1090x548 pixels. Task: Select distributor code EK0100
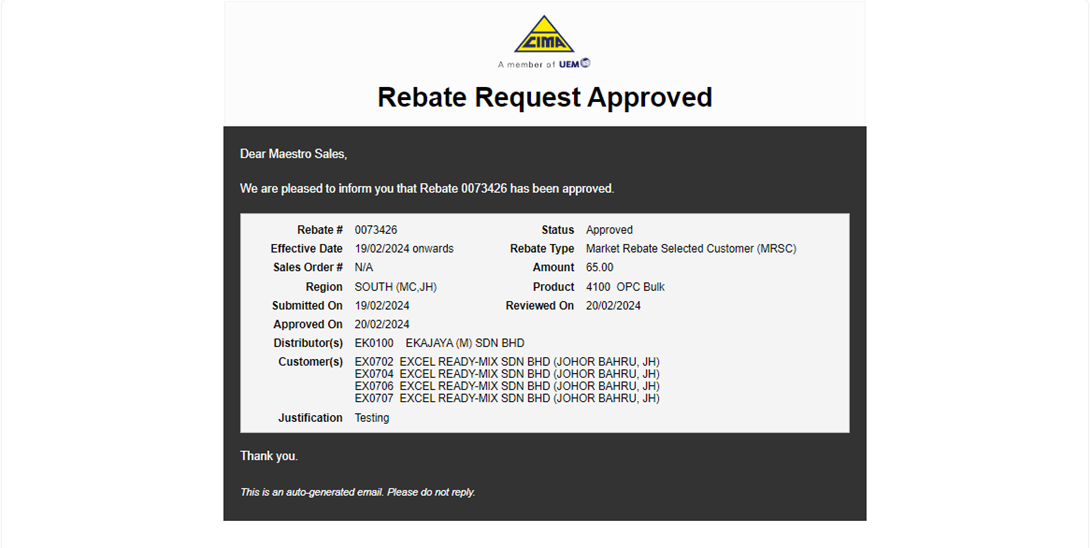tap(374, 343)
